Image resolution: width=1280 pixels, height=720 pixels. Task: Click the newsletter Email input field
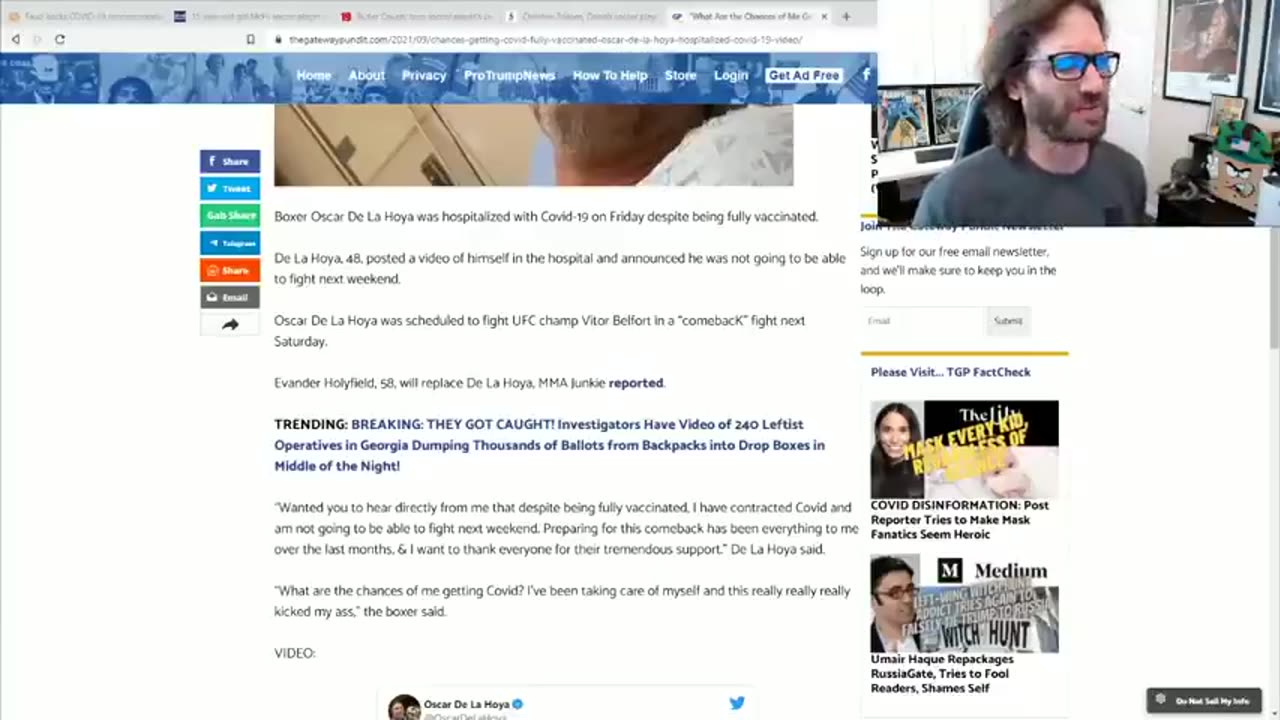pyautogui.click(x=922, y=321)
